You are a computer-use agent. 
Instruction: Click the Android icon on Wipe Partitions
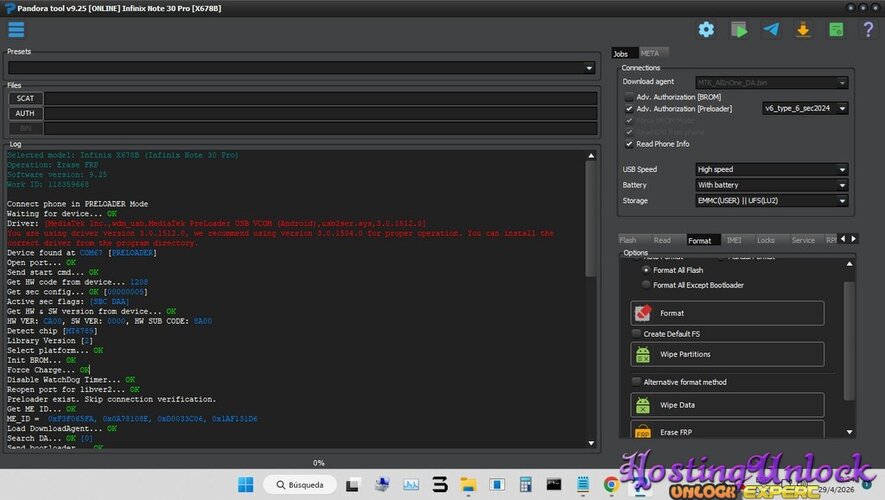[x=643, y=354]
